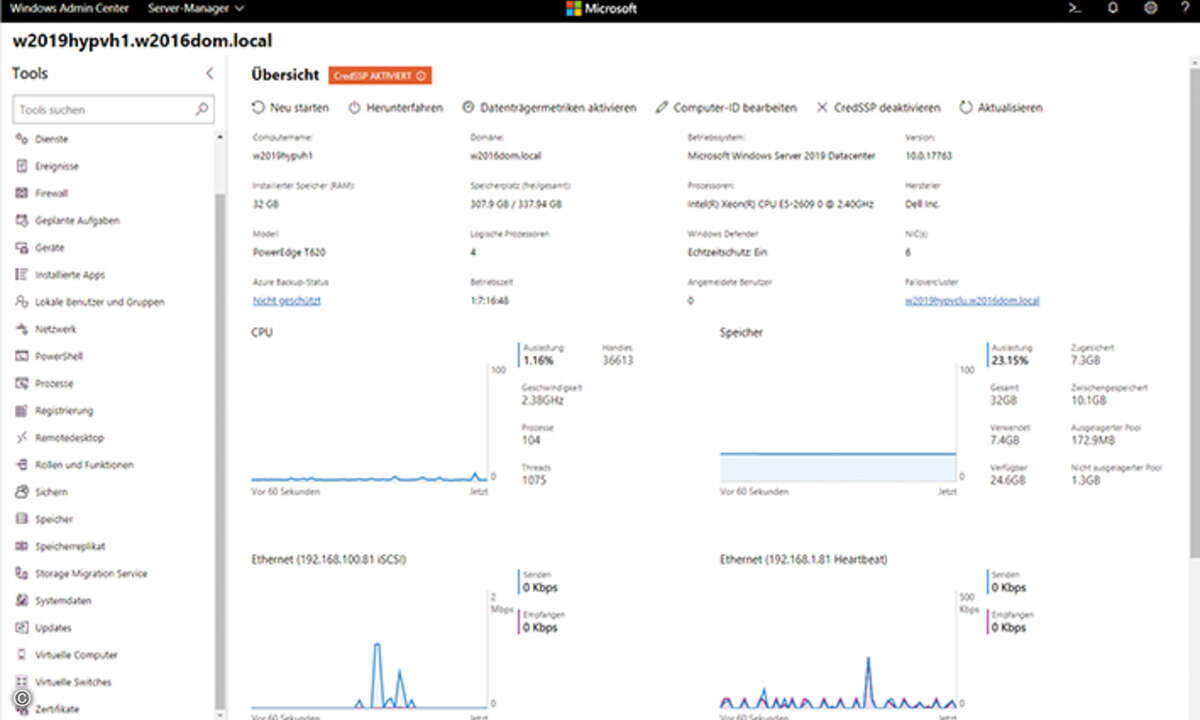This screenshot has width=1200, height=720.
Task: Click the server name heading w2019hypvh1.w2016dom.local
Action: [x=141, y=41]
